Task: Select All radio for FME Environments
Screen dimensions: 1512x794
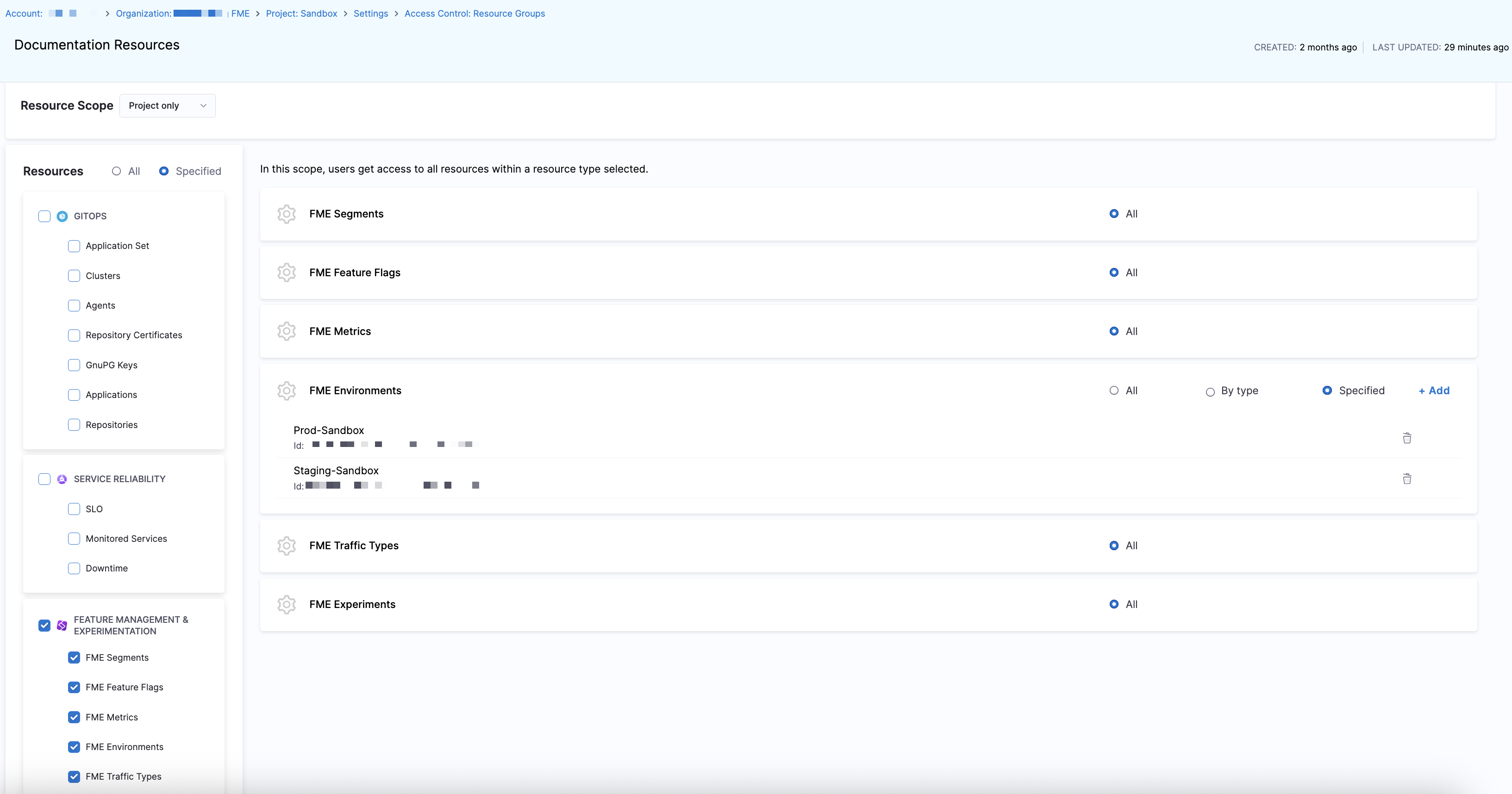Action: [1113, 391]
